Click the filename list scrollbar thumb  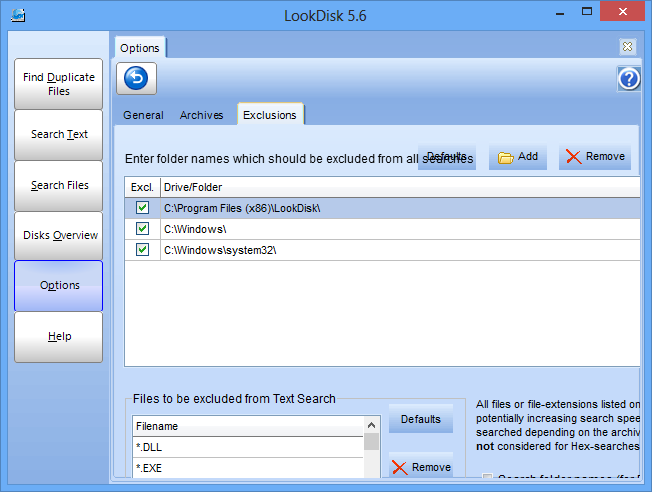point(371,442)
